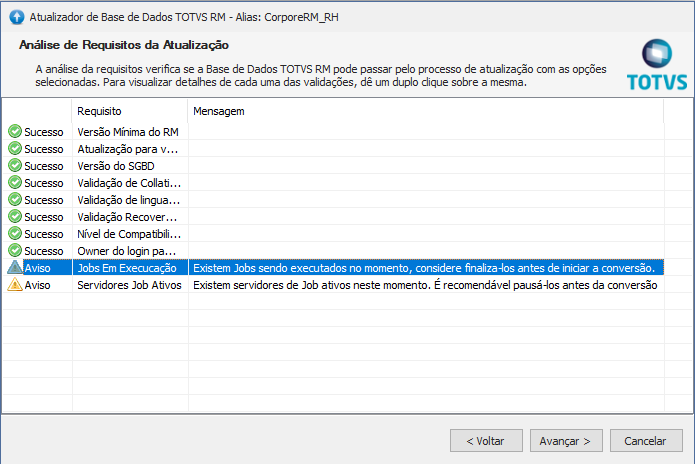
Task: Click success icon for Owner do login row
Action: pyautogui.click(x=15, y=250)
